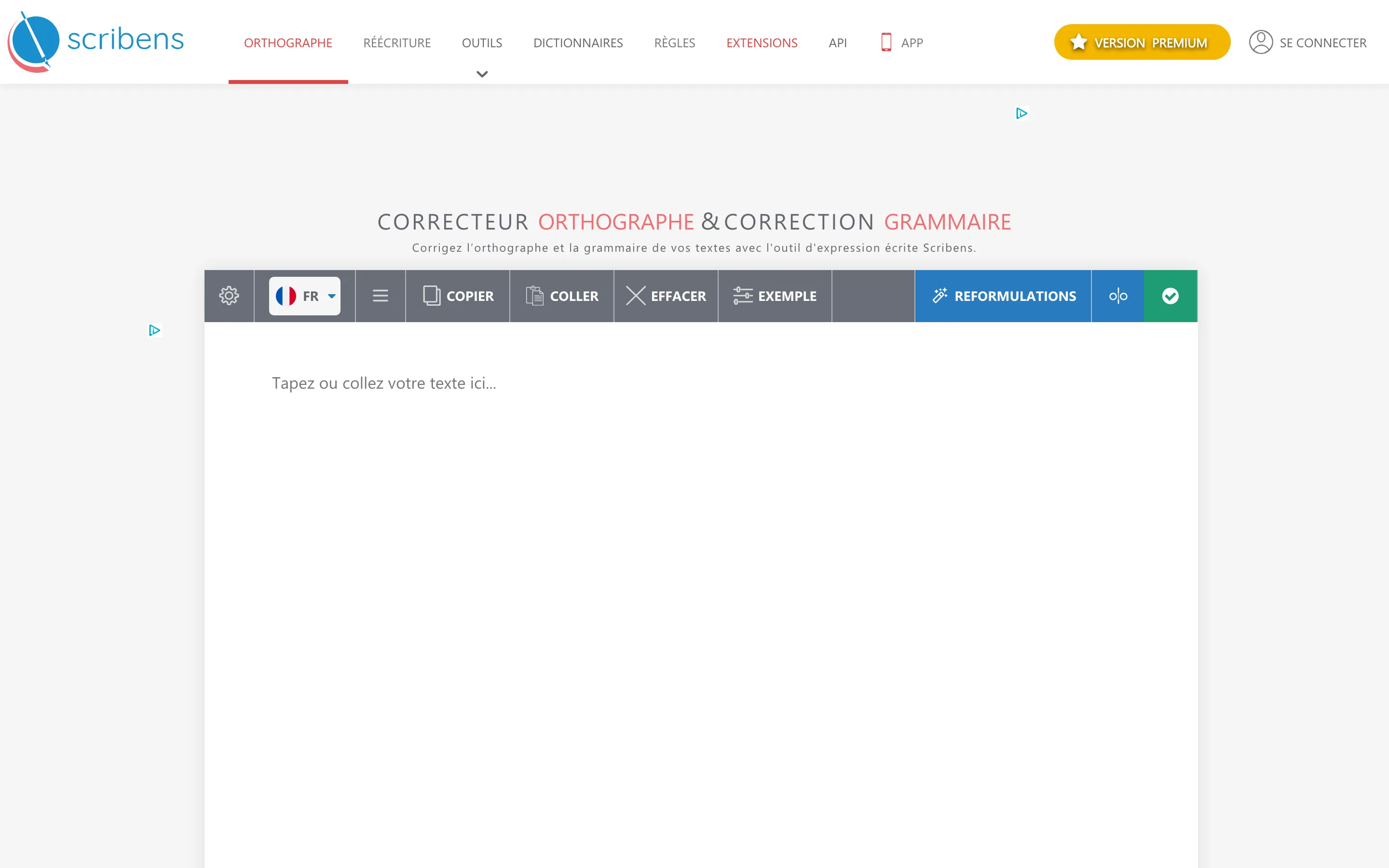
Task: Click the magic wand icon
Action: (940, 296)
